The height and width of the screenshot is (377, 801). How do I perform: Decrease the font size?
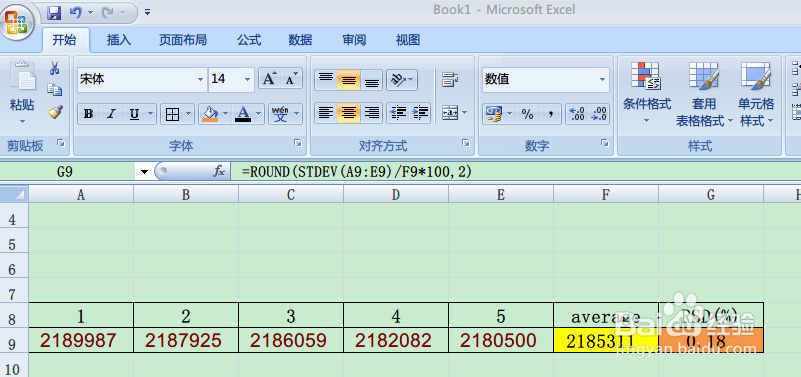(291, 79)
